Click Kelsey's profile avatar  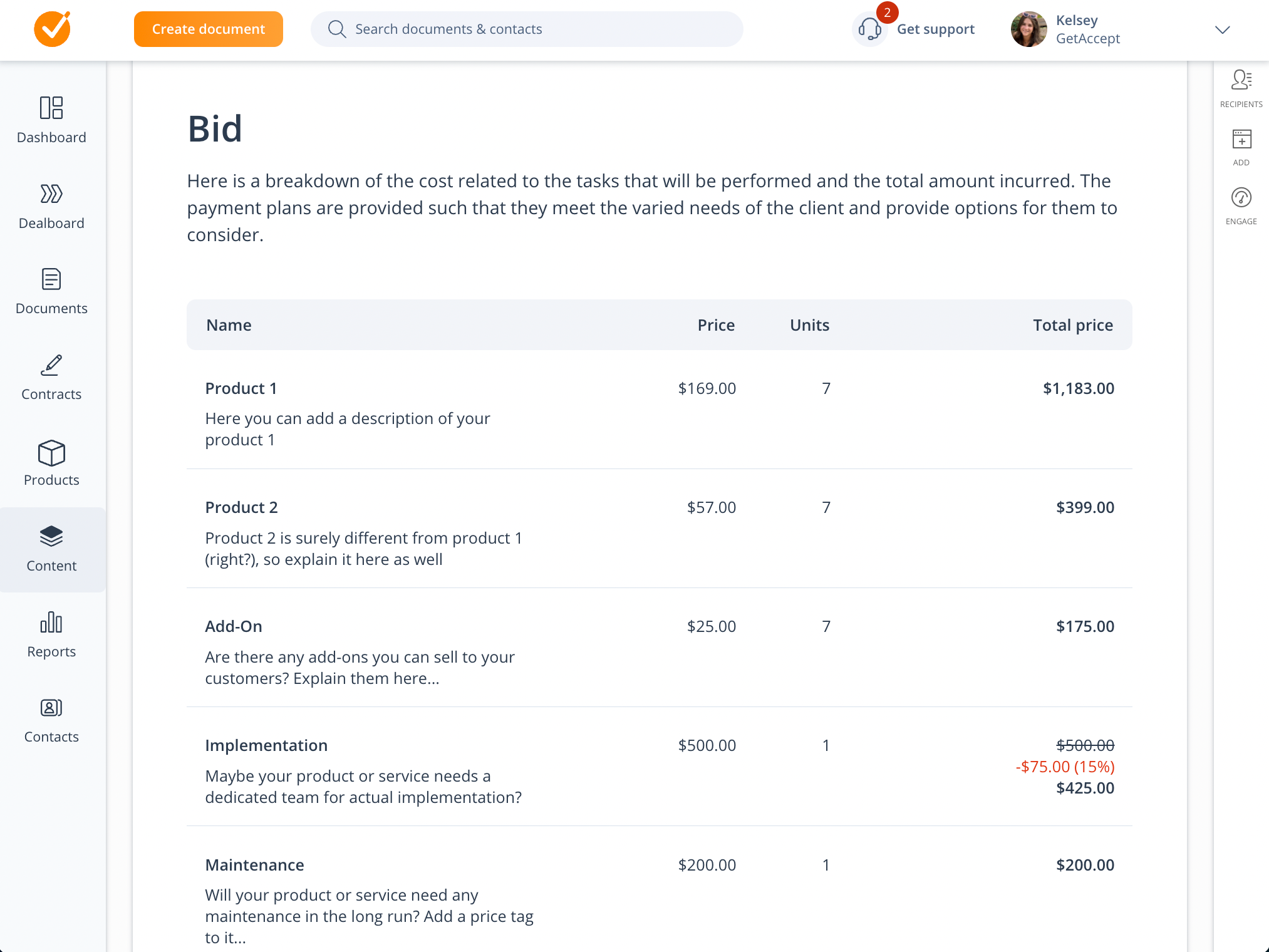pyautogui.click(x=1028, y=29)
